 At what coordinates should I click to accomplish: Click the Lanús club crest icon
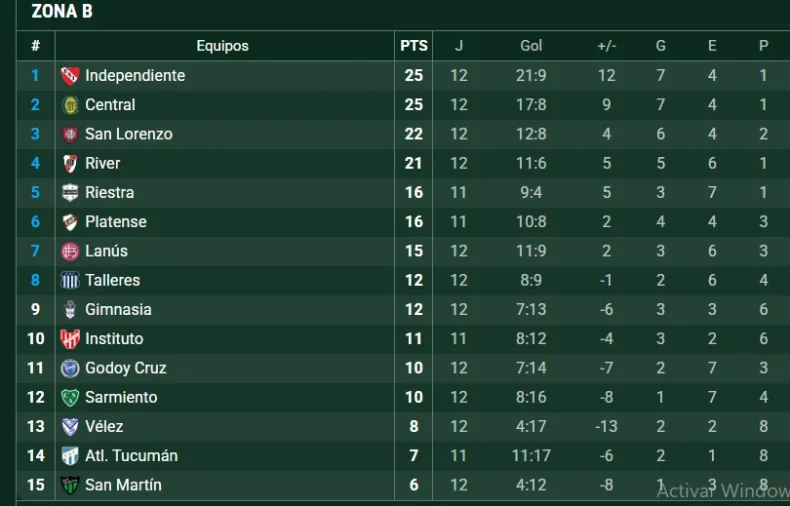[x=70, y=251]
